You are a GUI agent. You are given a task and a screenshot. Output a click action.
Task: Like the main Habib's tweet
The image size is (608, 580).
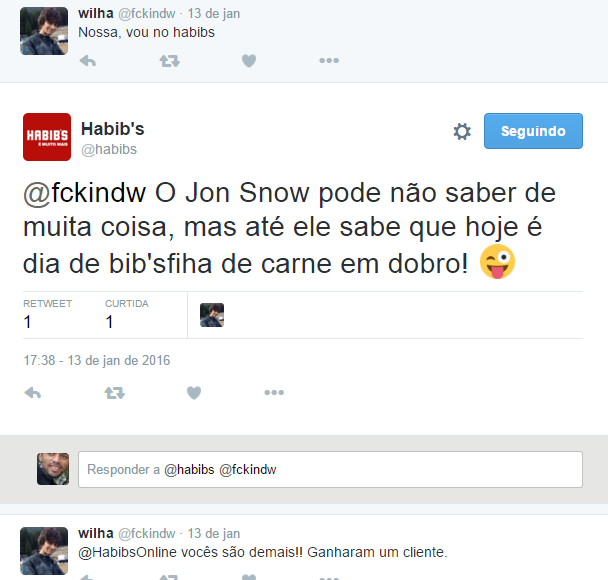click(194, 393)
